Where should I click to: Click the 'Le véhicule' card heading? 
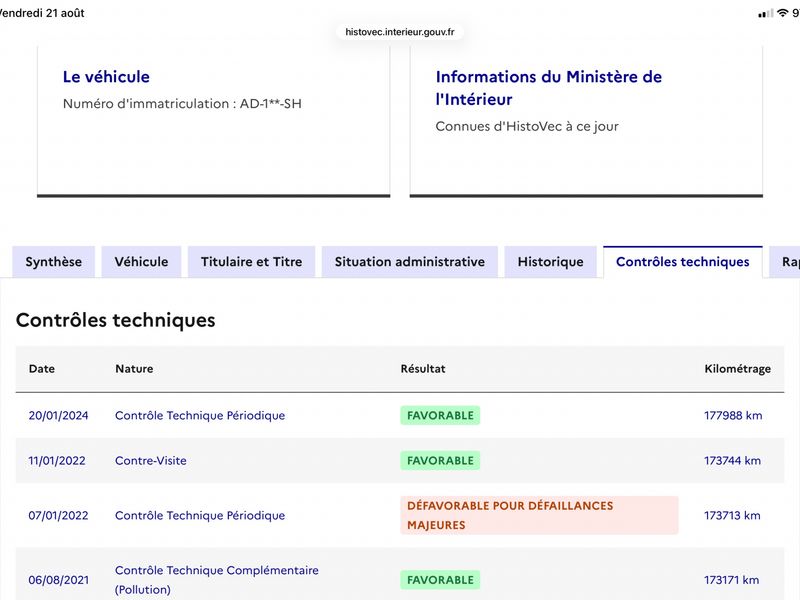[x=106, y=77]
